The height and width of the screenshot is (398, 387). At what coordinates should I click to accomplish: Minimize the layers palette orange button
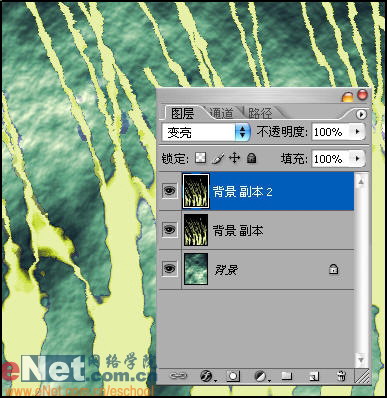pyautogui.click(x=347, y=97)
